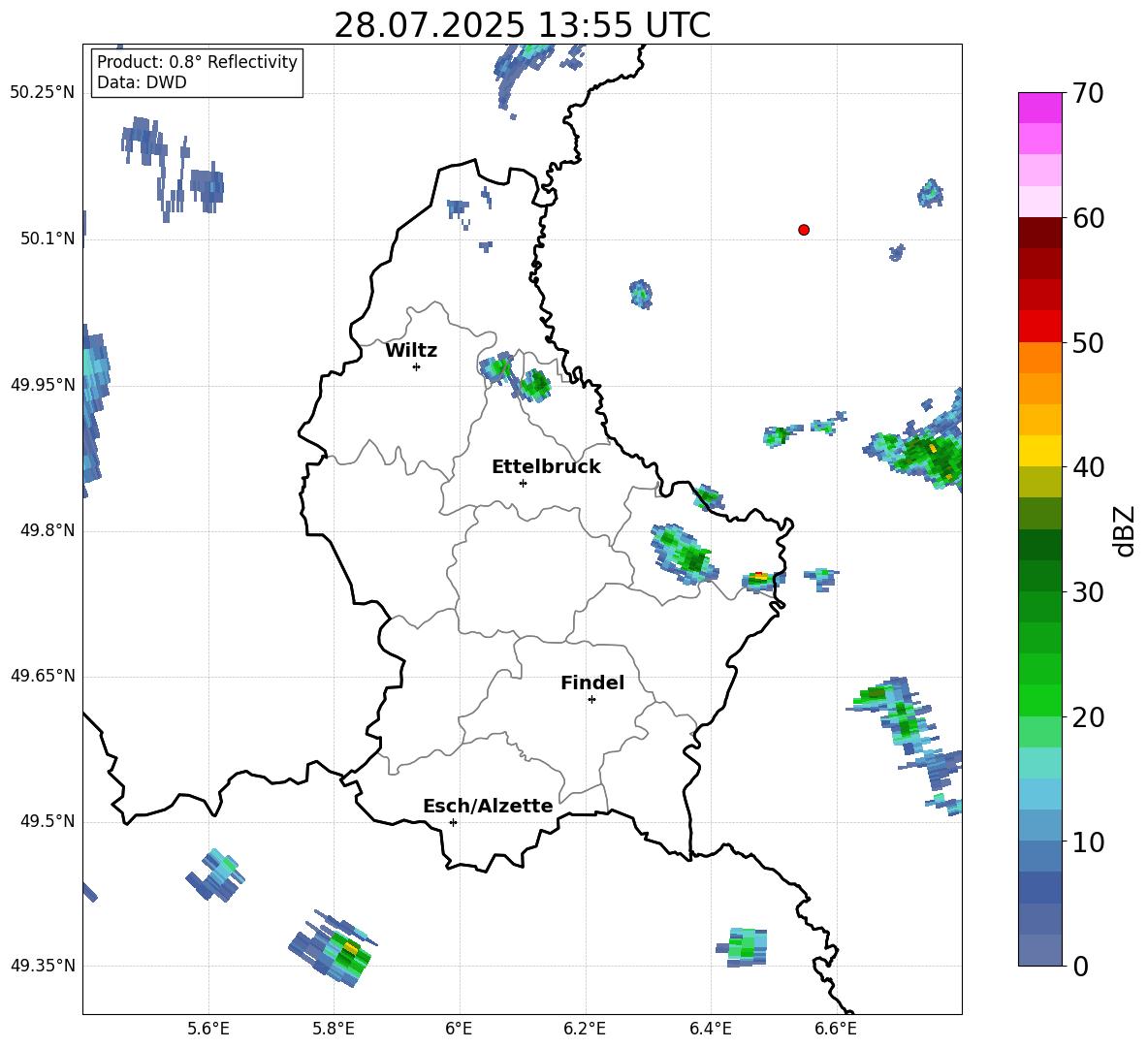Click the red dot marker on the map

click(x=804, y=230)
